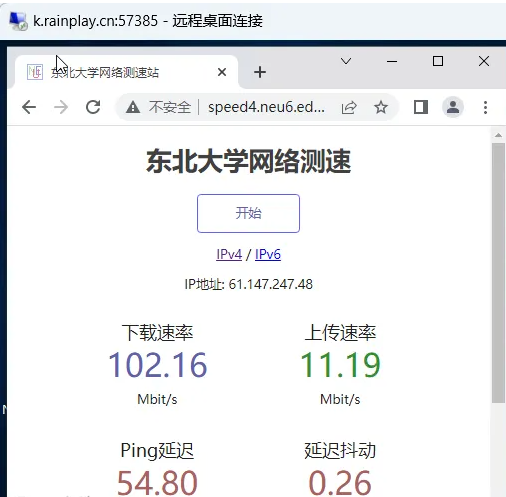Screen dimensions: 506x497
Task: Close the 东北大学网络测速站 tab
Action: (x=222, y=72)
